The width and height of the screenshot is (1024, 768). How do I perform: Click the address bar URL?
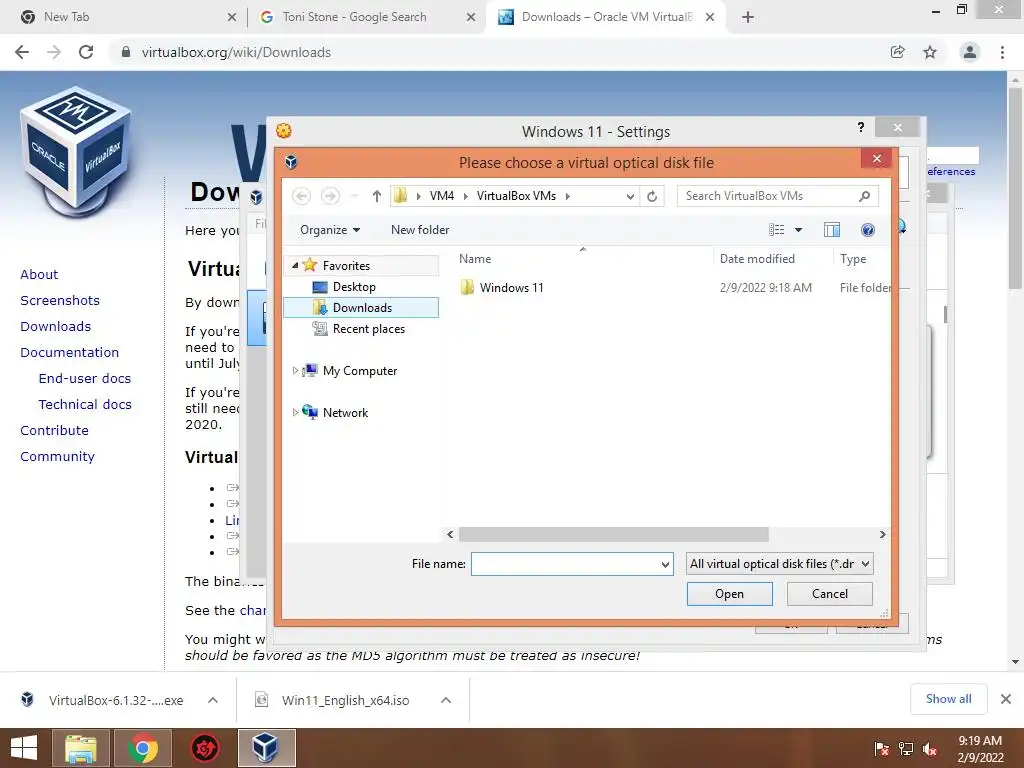[236, 52]
